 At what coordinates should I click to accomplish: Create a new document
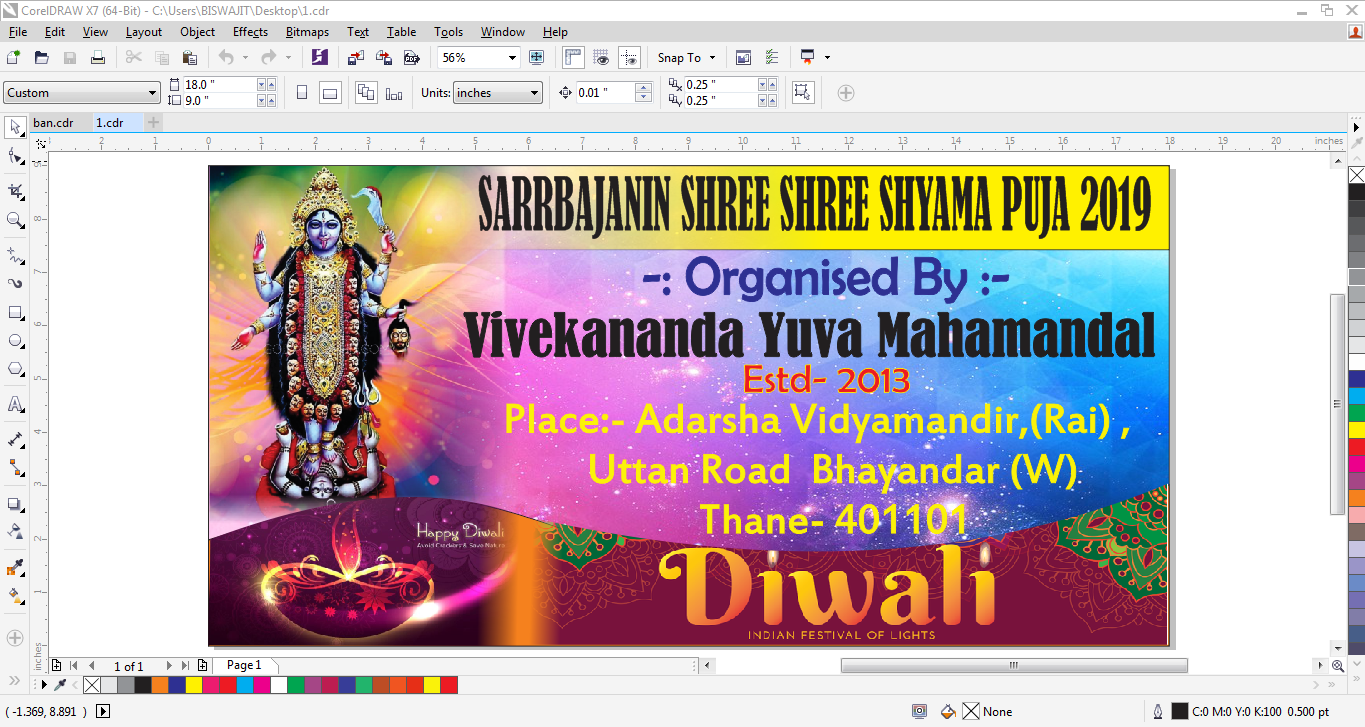tap(14, 57)
